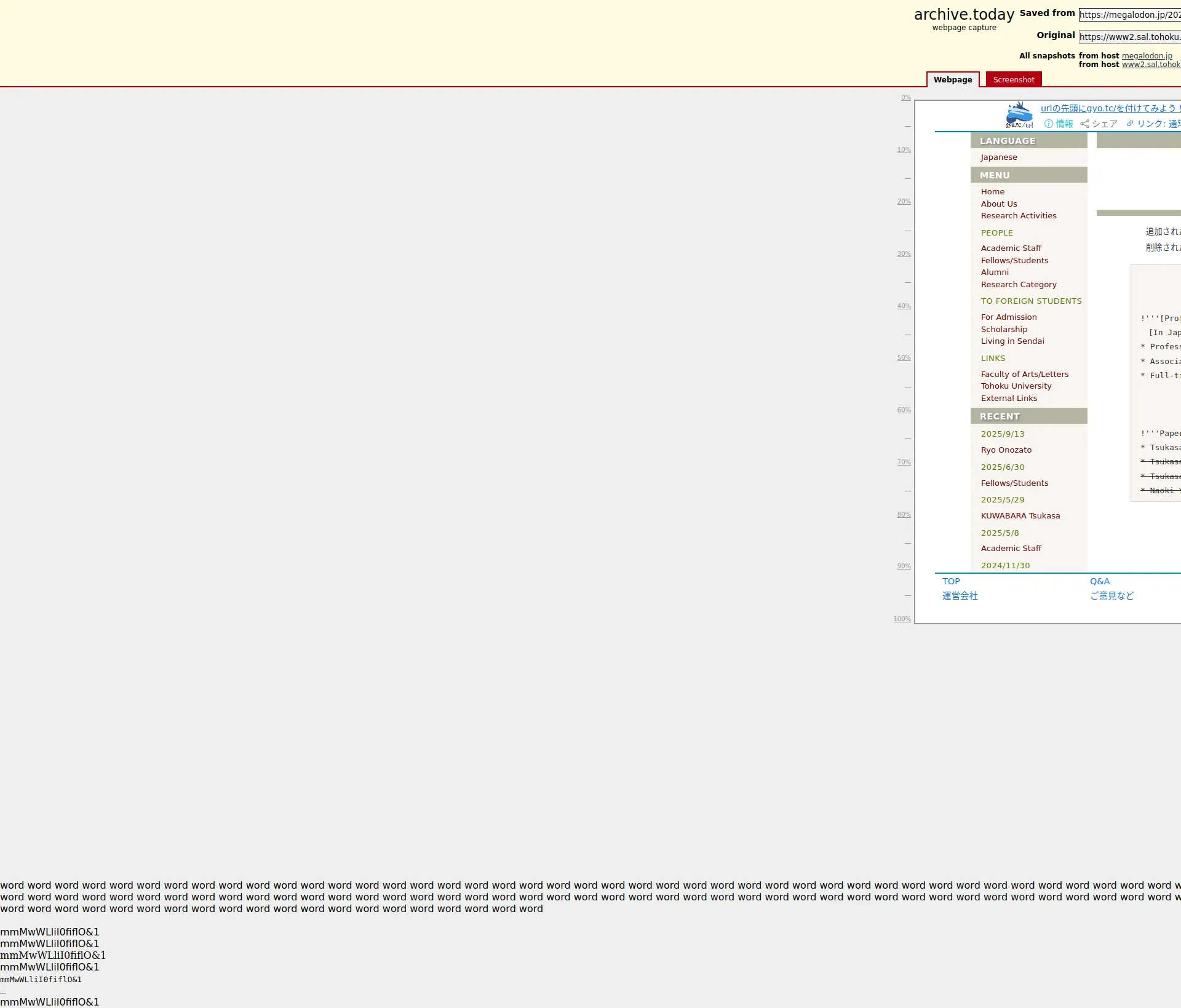Open the recent KUWABARA Tsukasa entry
Screen dimensions: 1181x1008
point(1020,516)
